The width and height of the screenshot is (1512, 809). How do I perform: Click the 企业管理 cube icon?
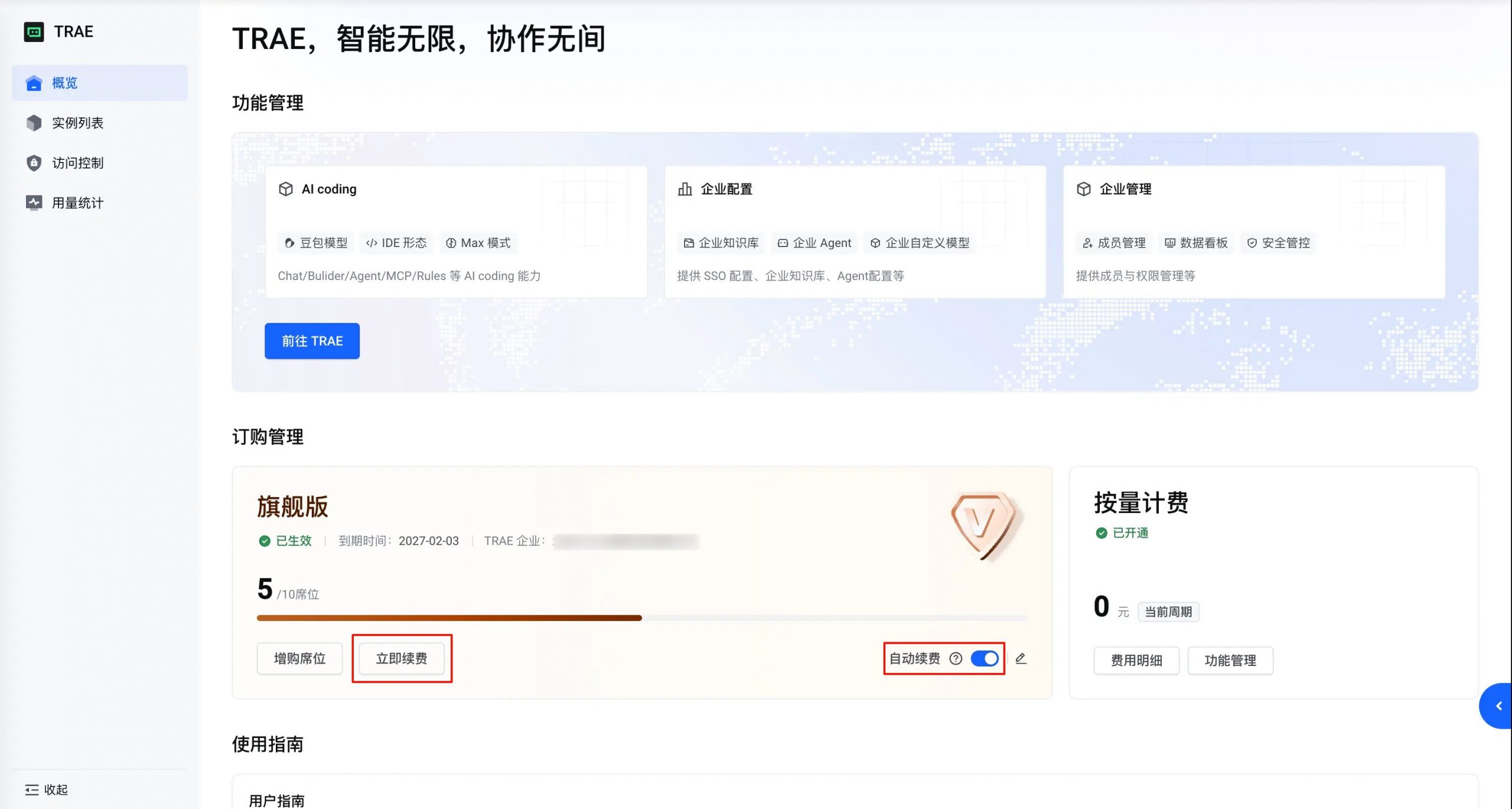pos(1084,189)
